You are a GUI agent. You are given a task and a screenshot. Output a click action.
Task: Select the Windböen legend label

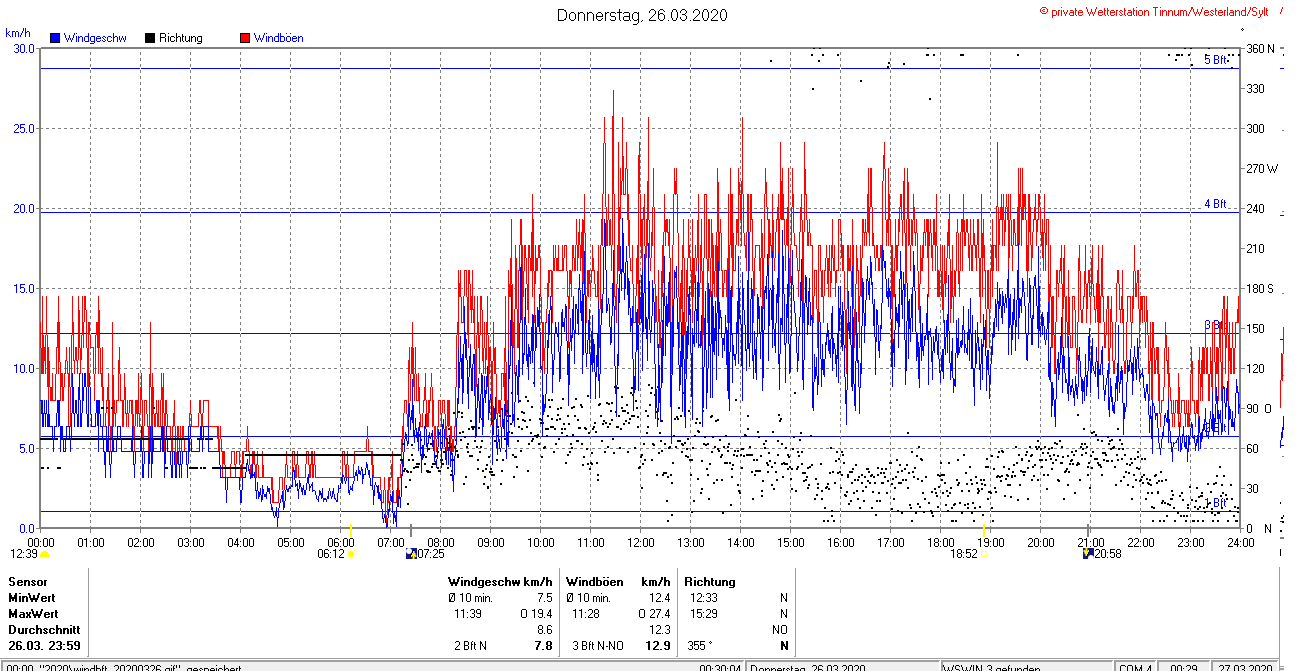tap(279, 38)
